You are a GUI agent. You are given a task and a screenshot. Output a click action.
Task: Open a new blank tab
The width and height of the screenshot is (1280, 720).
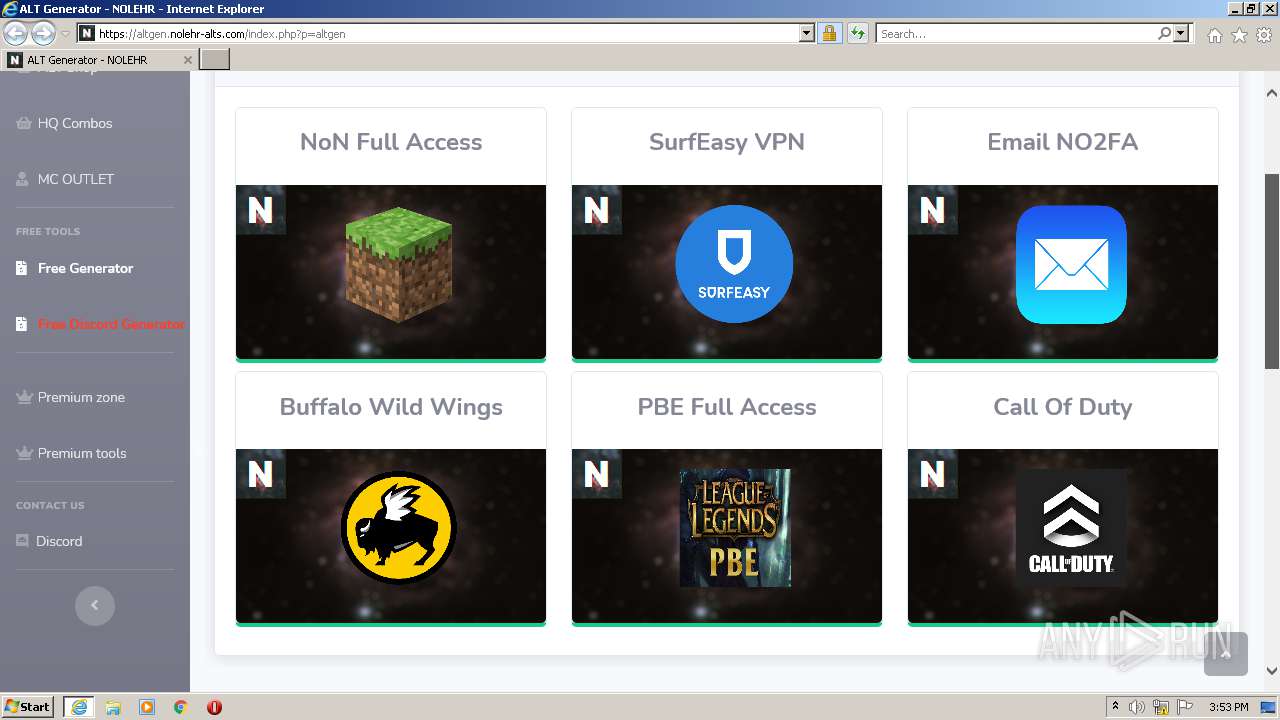[x=215, y=60]
